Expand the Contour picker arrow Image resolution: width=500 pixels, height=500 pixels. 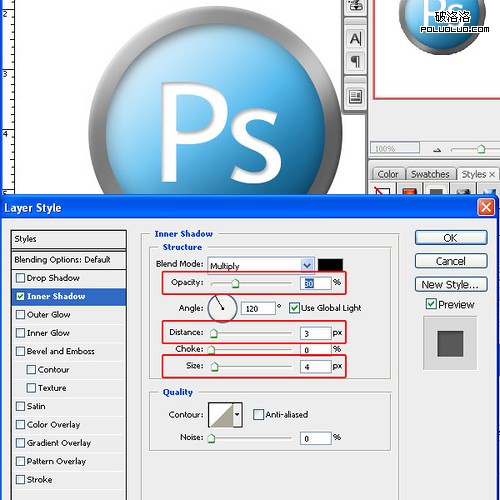coord(237,414)
